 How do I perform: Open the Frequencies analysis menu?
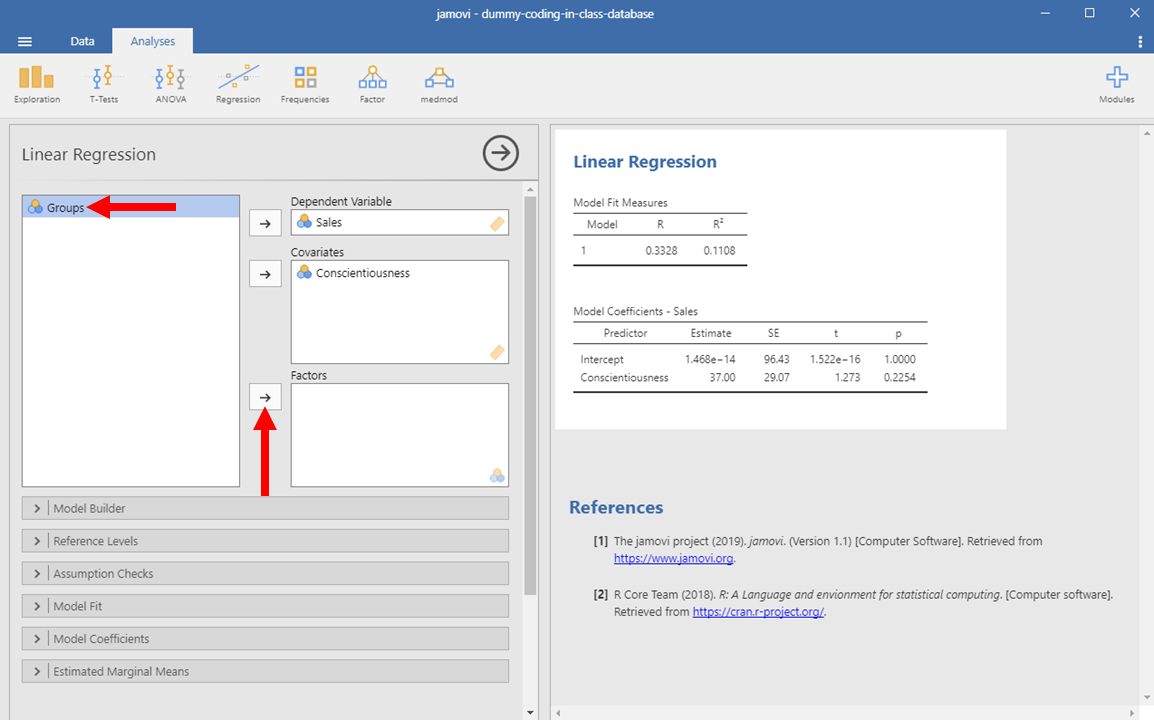305,84
